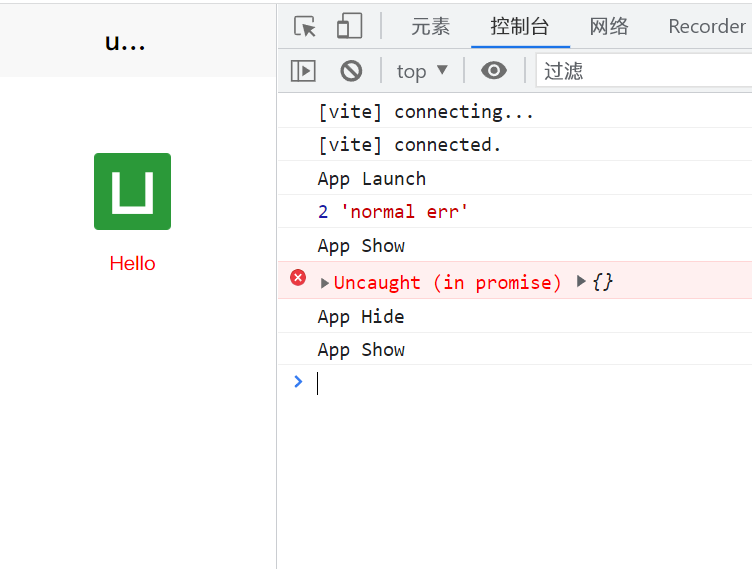
Task: Open the top context dropdown
Action: tap(422, 71)
